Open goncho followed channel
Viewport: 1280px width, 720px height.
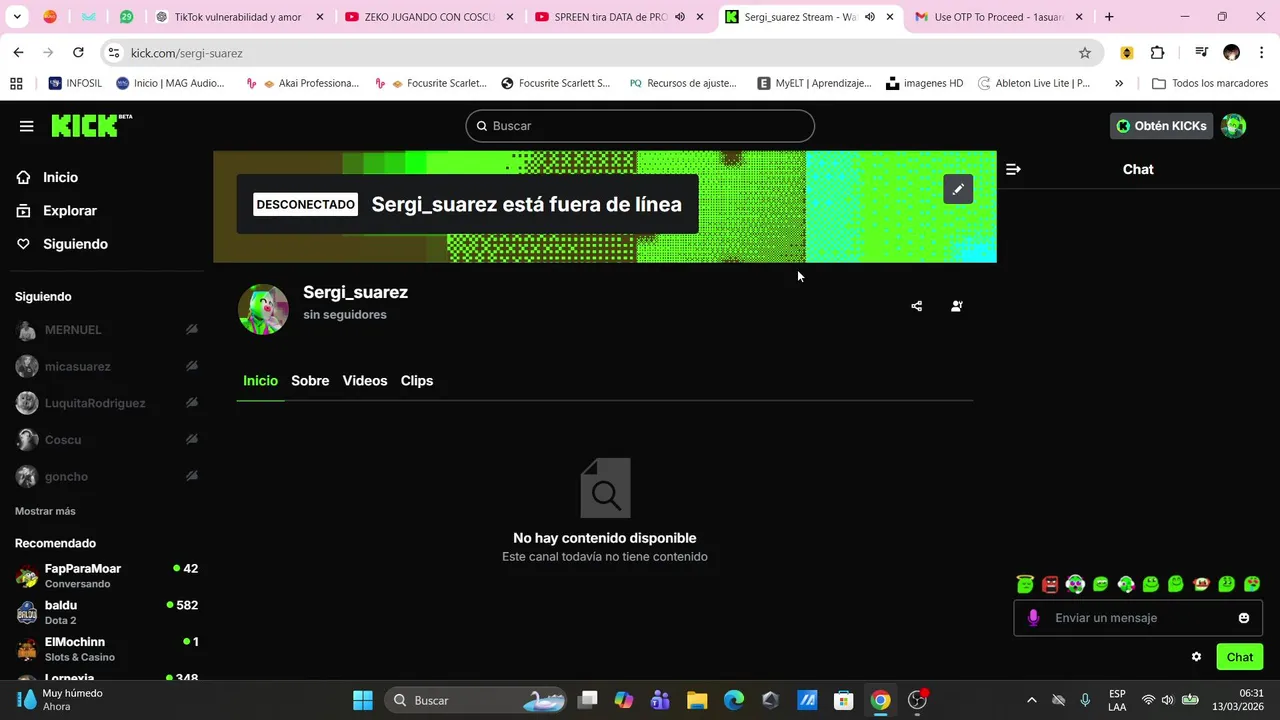click(106, 477)
